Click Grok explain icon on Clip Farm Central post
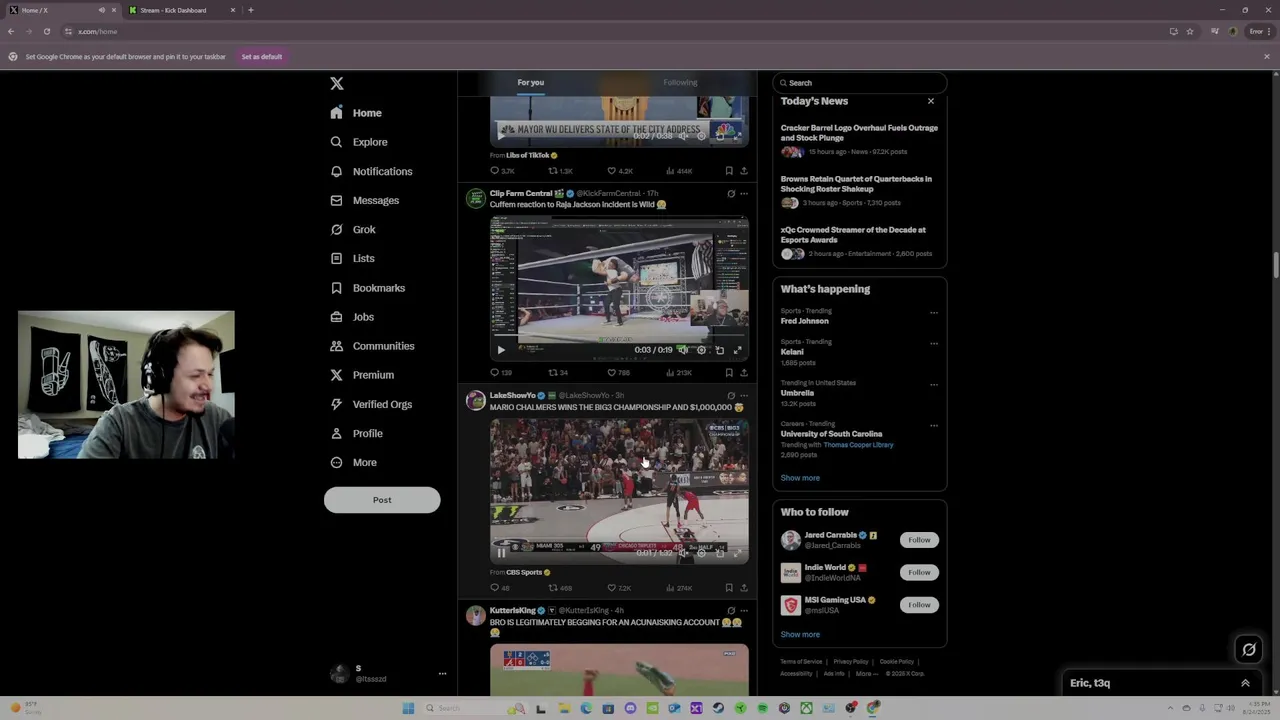 click(731, 194)
